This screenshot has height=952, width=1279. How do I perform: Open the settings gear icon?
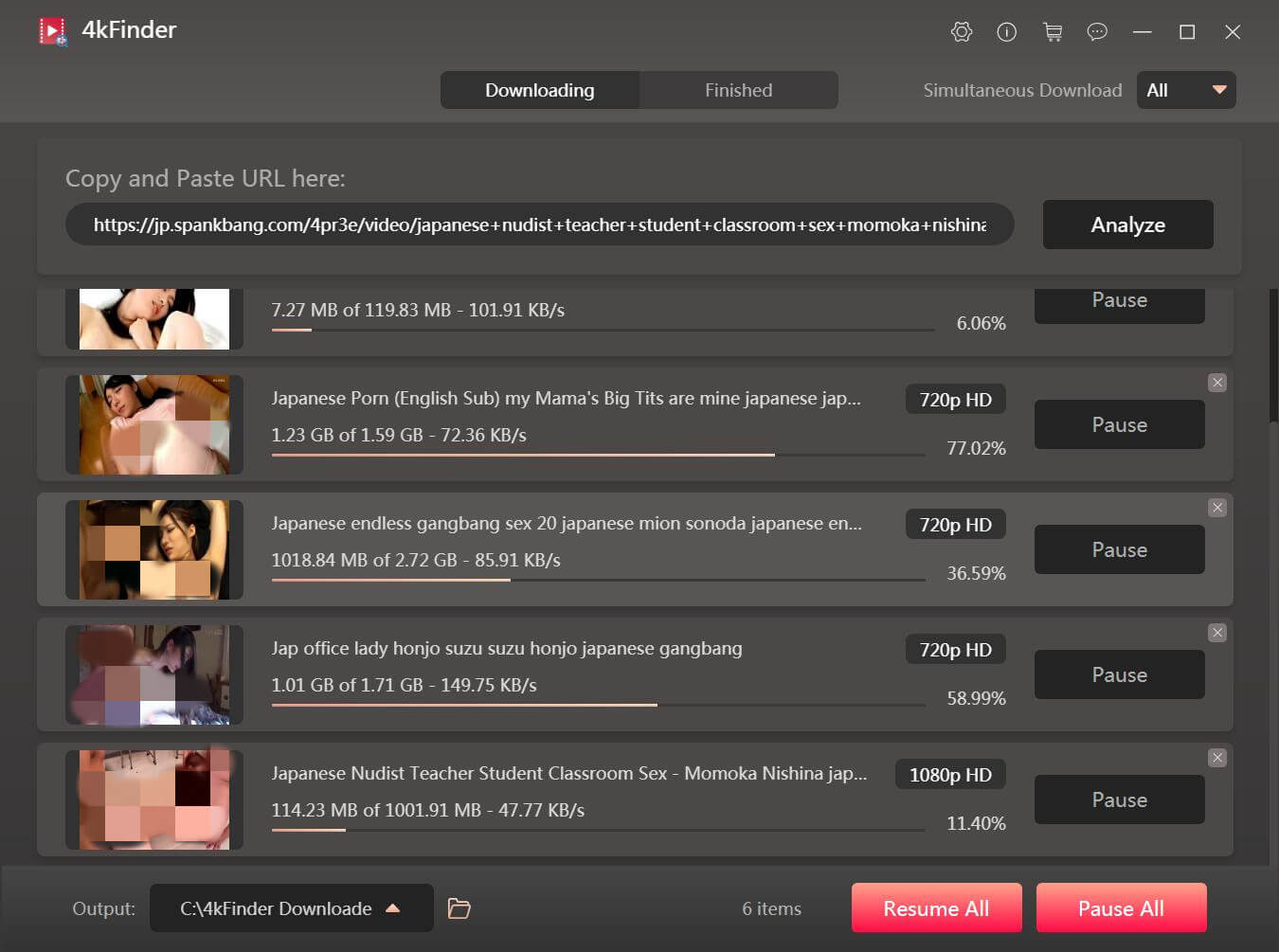(x=961, y=32)
